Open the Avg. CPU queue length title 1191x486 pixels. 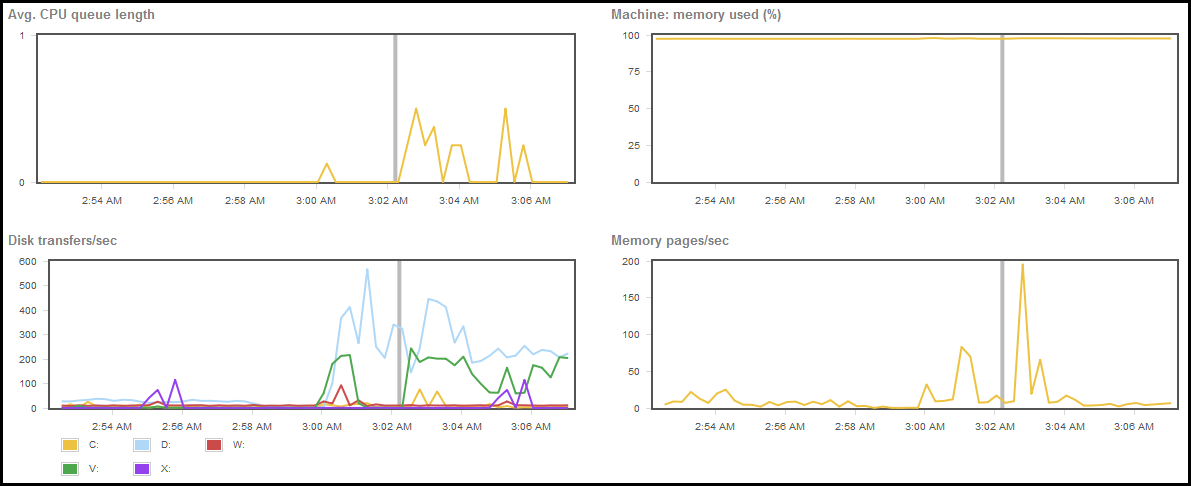tap(81, 15)
